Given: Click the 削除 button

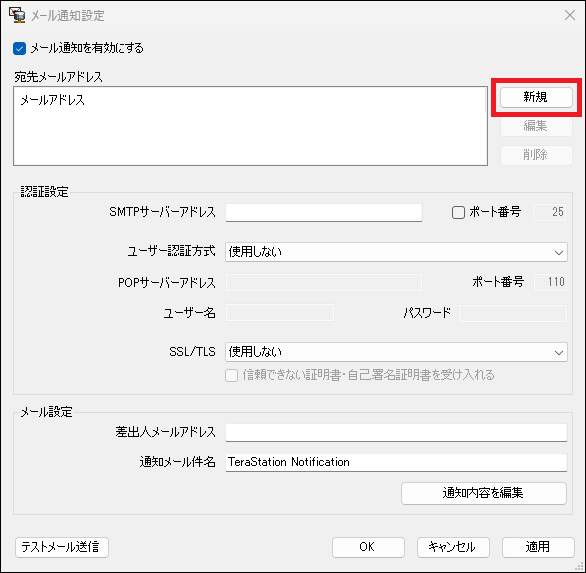Looking at the screenshot, I should 536,155.
